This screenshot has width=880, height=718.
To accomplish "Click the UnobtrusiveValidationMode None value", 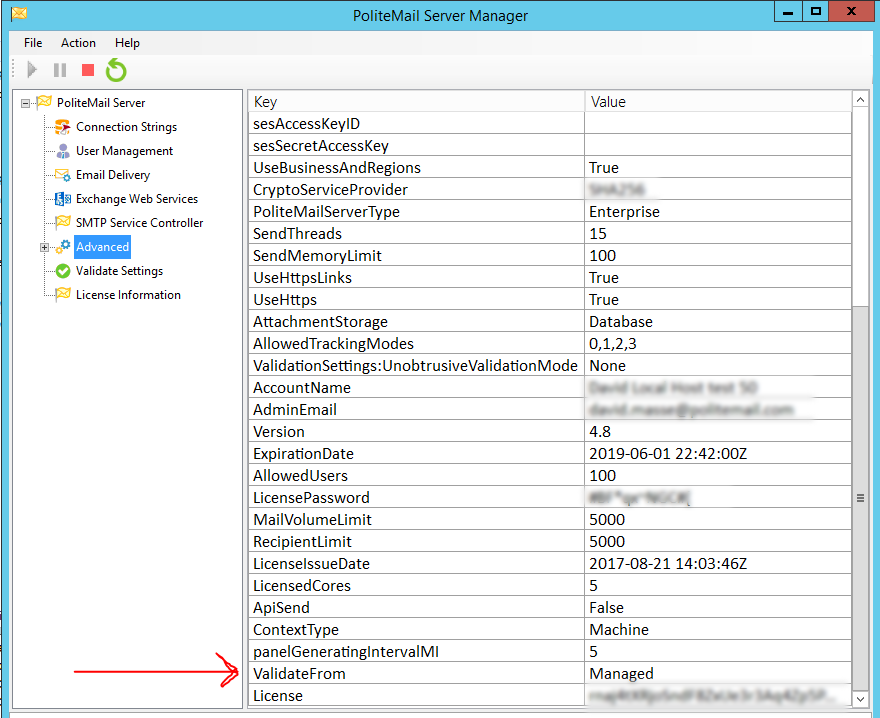I will 718,365.
